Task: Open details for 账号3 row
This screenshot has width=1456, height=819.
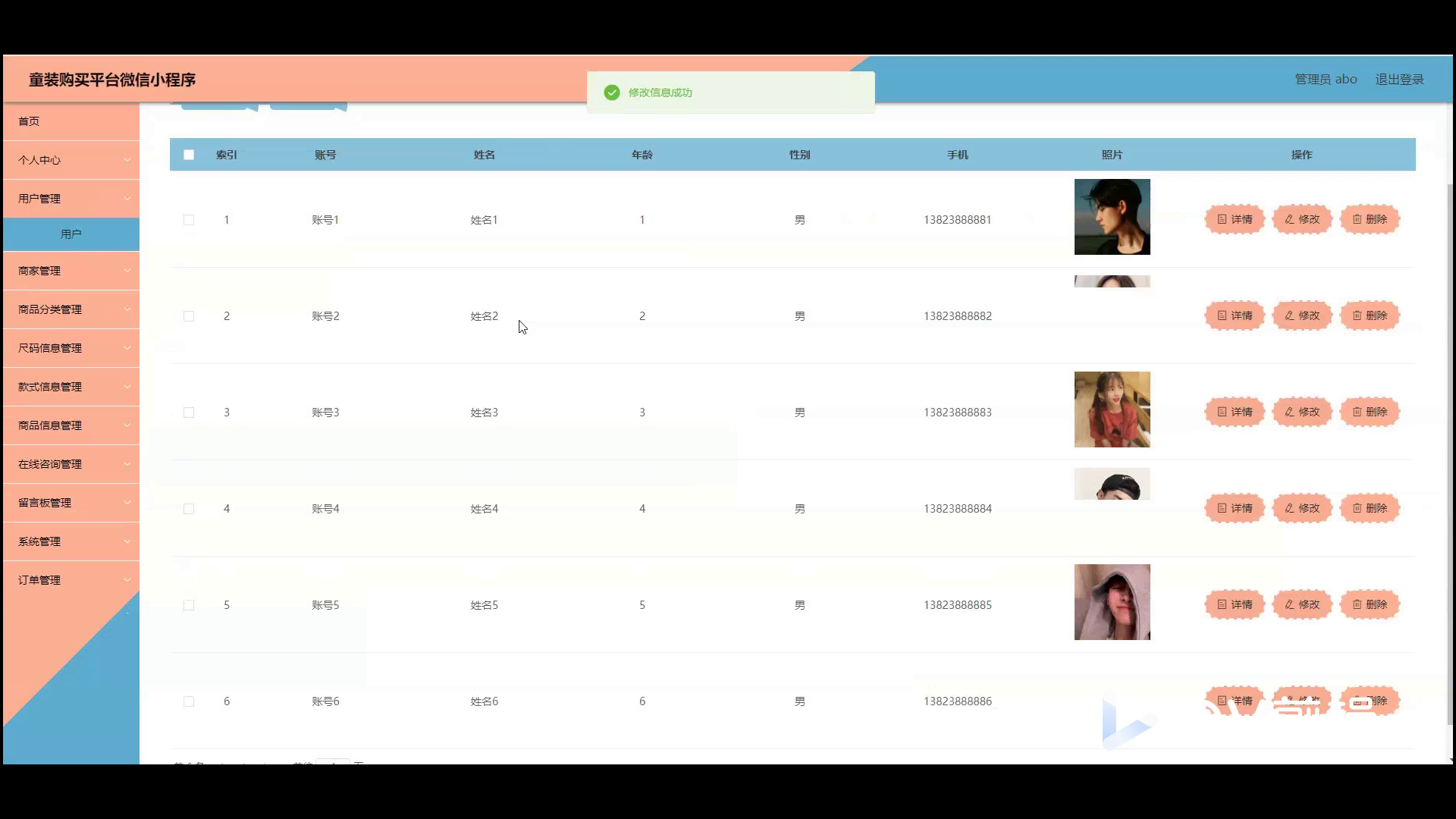Action: tap(1235, 412)
